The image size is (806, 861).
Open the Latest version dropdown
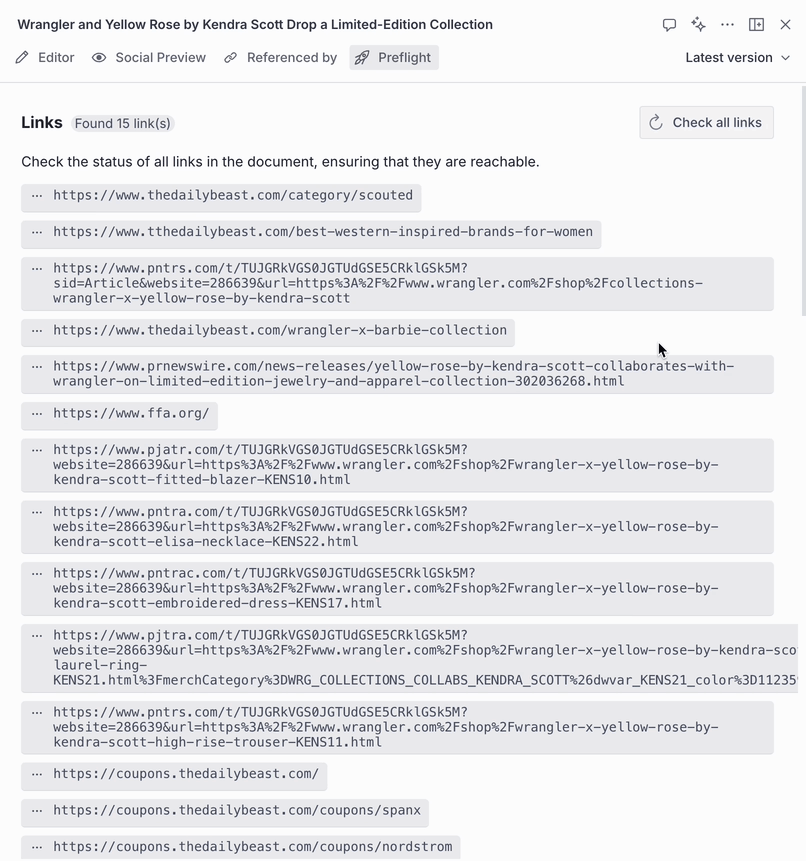737,58
